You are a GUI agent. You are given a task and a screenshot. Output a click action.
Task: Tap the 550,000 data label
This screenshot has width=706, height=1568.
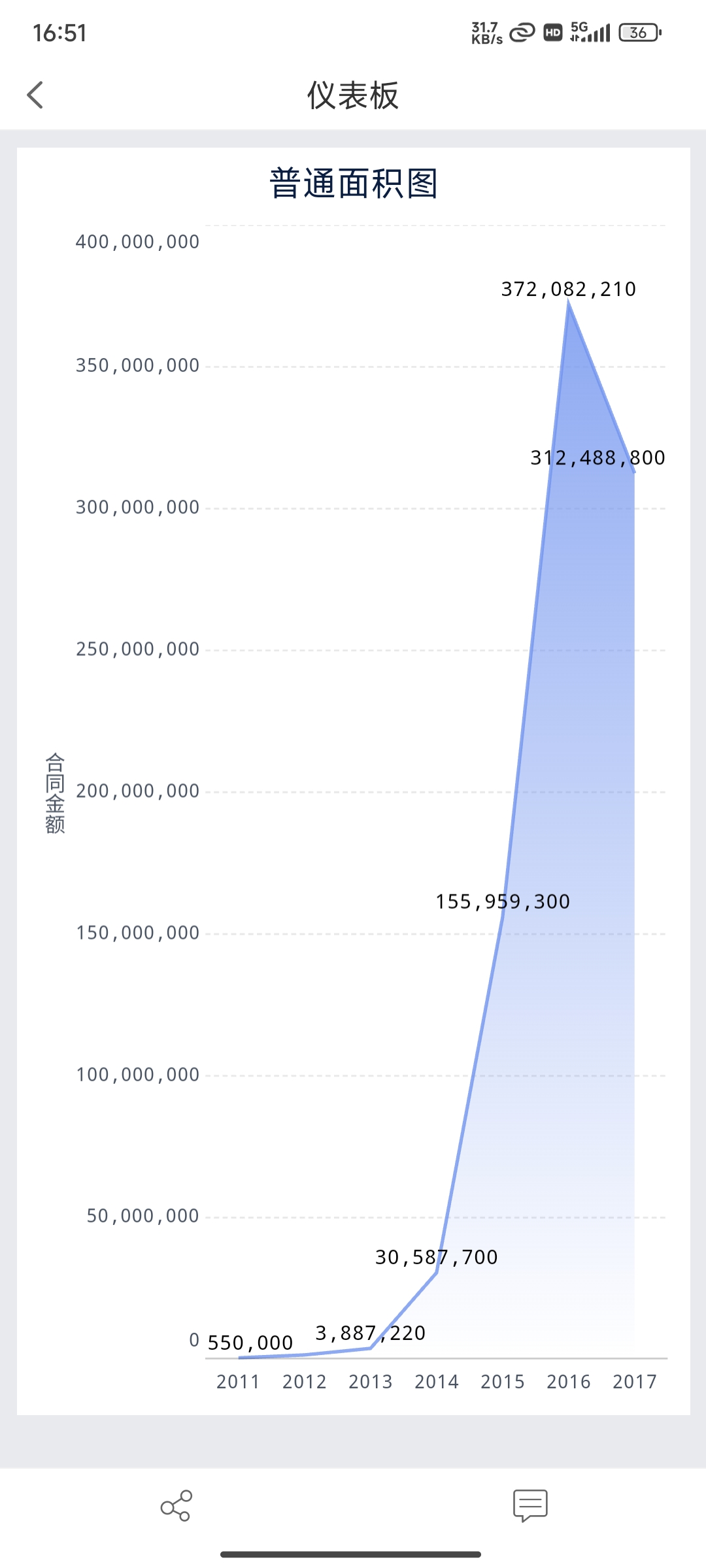pos(250,1343)
